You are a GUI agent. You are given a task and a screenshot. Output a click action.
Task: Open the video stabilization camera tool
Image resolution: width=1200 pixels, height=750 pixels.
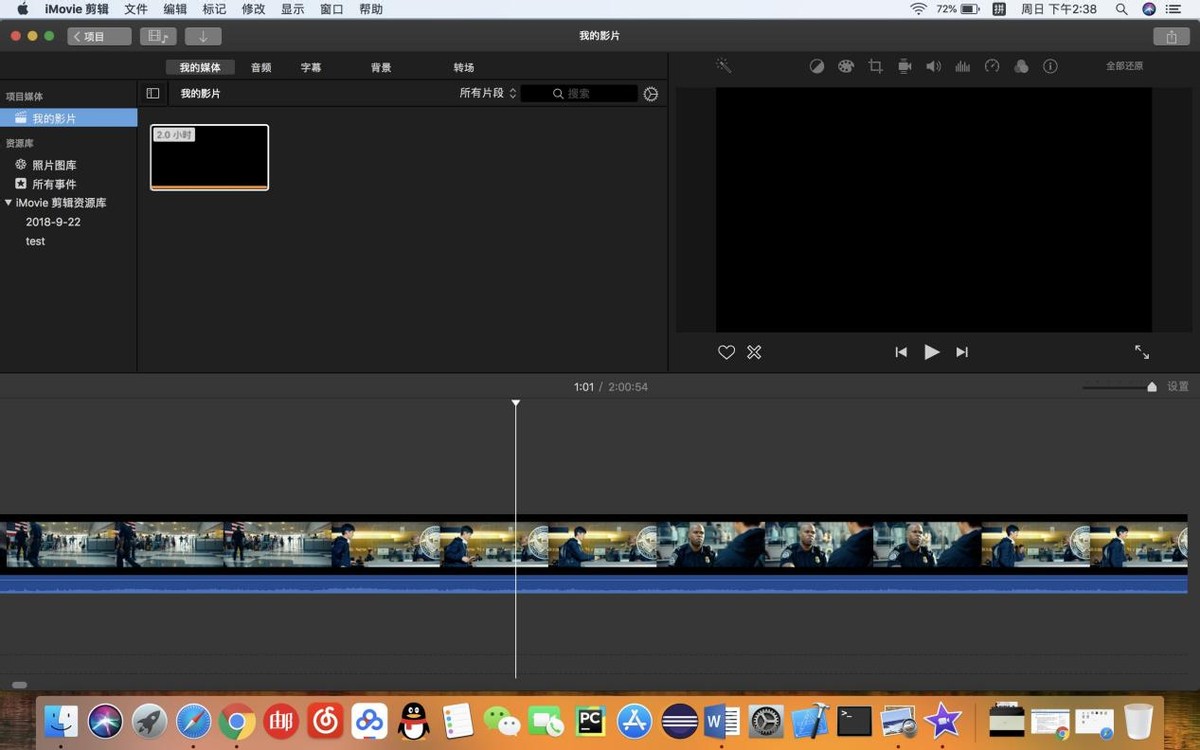pyautogui.click(x=904, y=67)
